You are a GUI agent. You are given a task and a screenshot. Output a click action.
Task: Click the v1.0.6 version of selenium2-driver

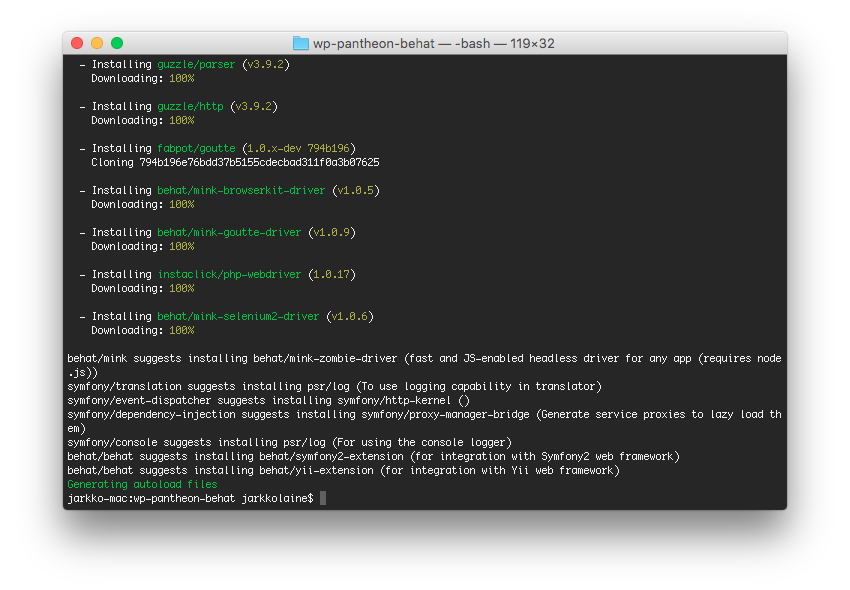[x=350, y=316]
